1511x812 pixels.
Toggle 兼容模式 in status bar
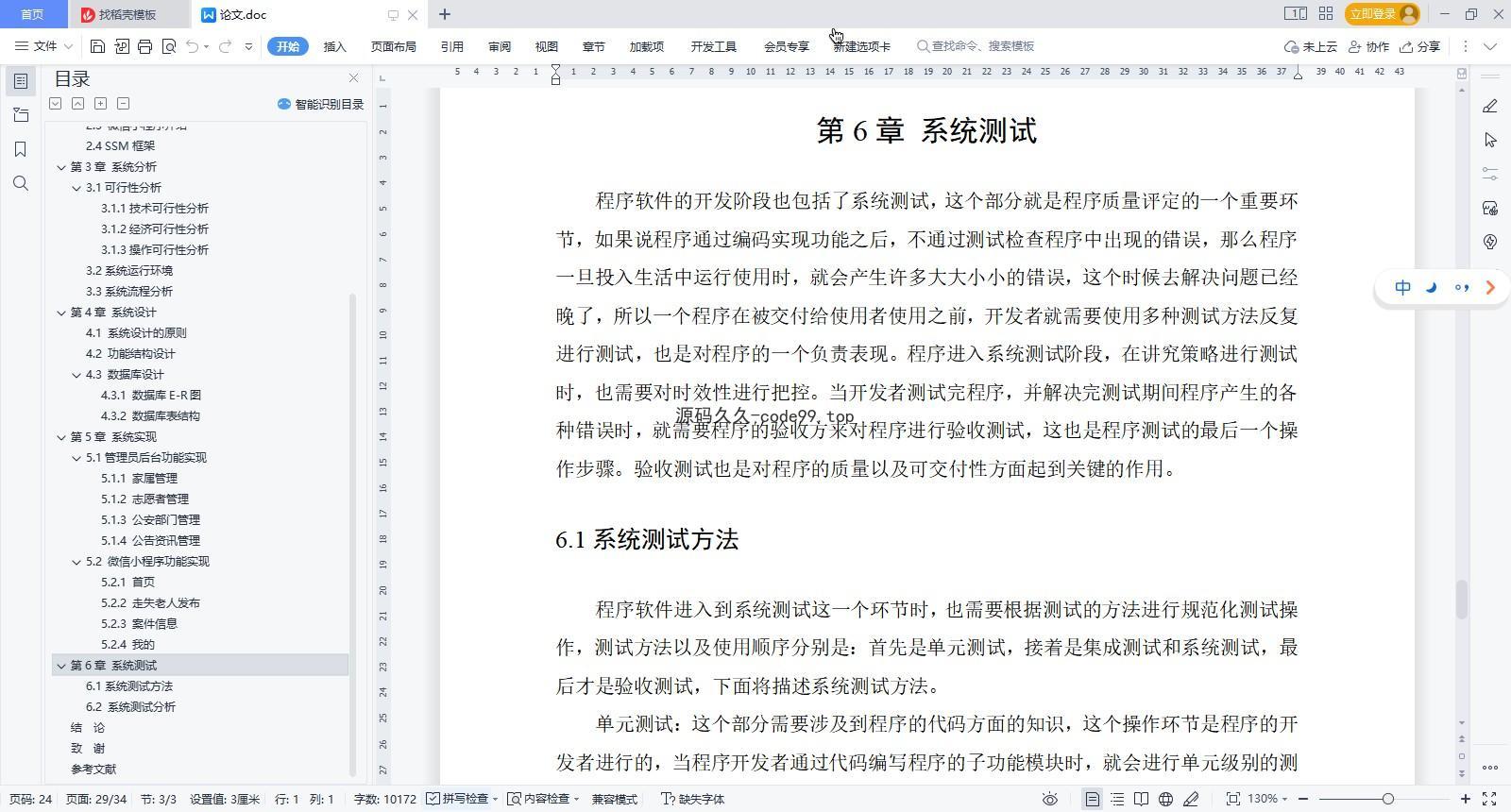614,799
